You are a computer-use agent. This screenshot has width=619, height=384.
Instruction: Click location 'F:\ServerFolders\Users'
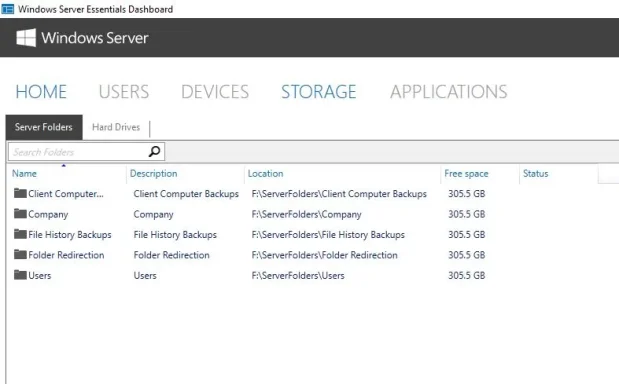coord(298,275)
